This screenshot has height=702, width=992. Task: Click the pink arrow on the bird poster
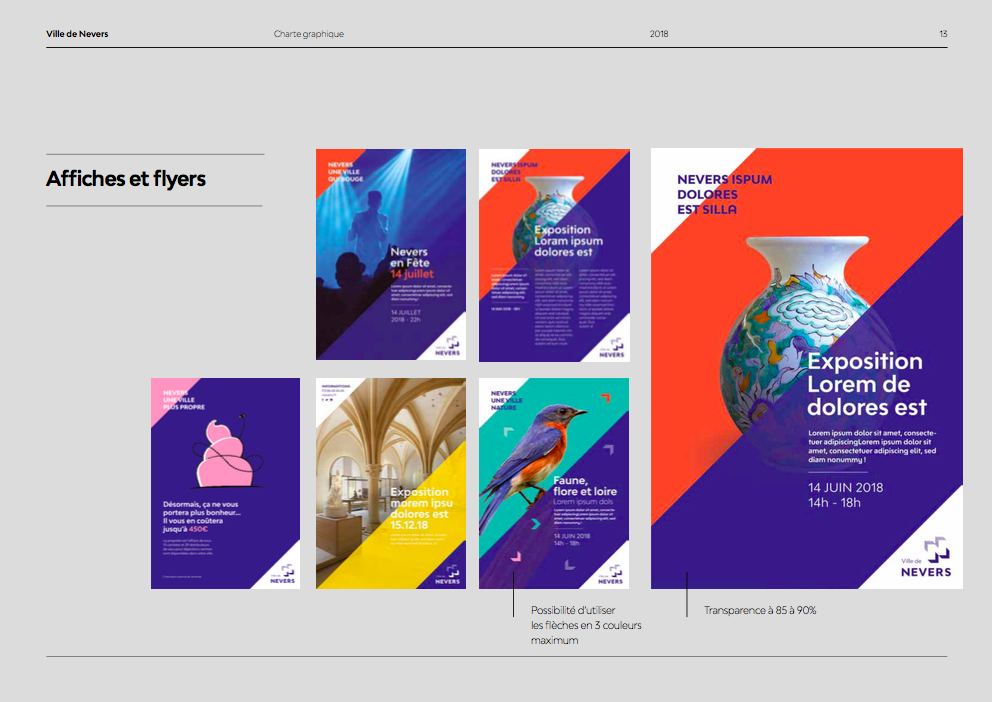pos(516,556)
